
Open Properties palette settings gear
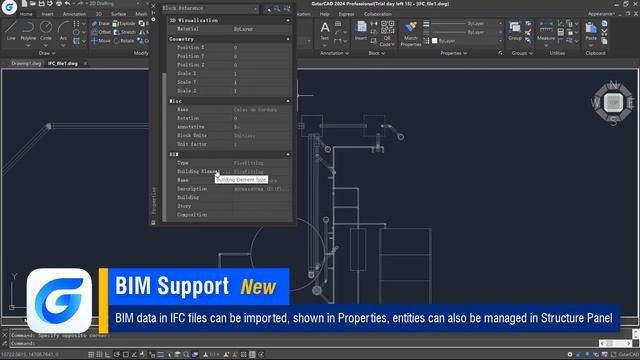tap(153, 19)
